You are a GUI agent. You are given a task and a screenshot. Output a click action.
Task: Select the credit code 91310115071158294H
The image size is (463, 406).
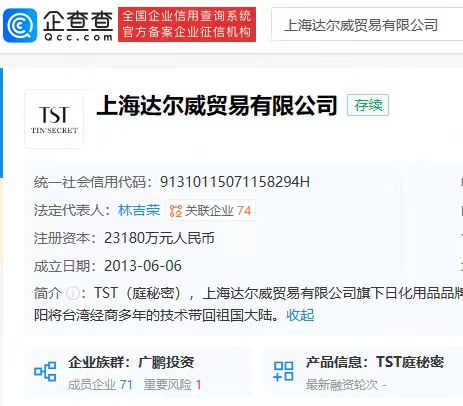pos(235,182)
